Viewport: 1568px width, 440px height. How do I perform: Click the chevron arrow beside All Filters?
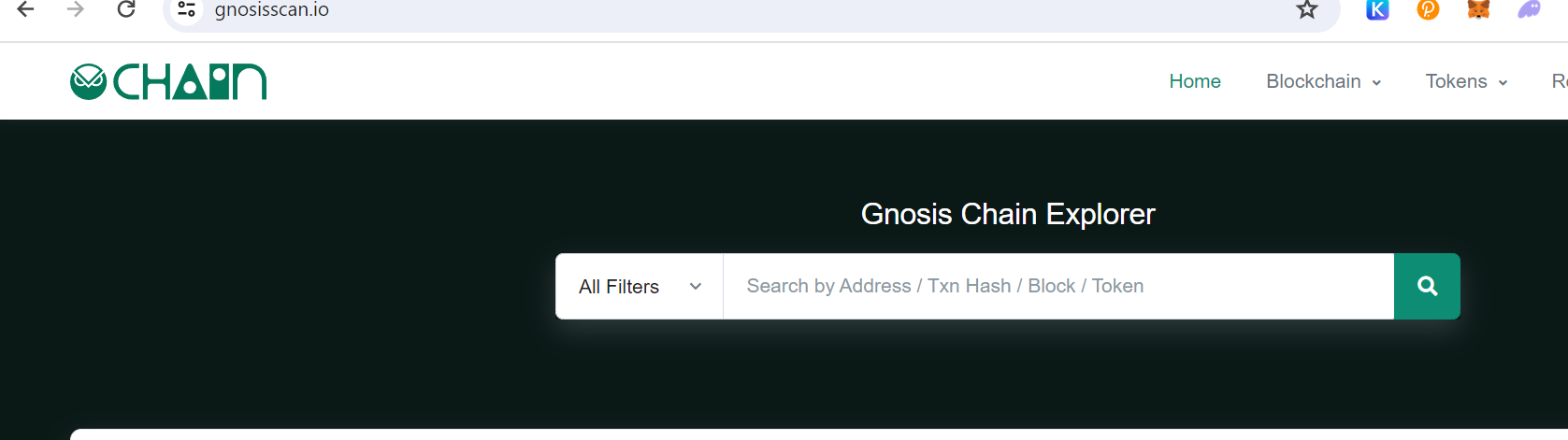click(696, 287)
